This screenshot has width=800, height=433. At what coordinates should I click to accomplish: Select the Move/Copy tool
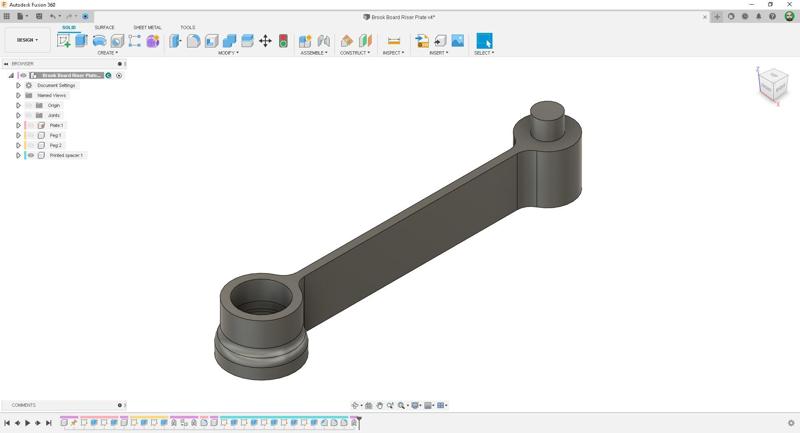pyautogui.click(x=265, y=41)
